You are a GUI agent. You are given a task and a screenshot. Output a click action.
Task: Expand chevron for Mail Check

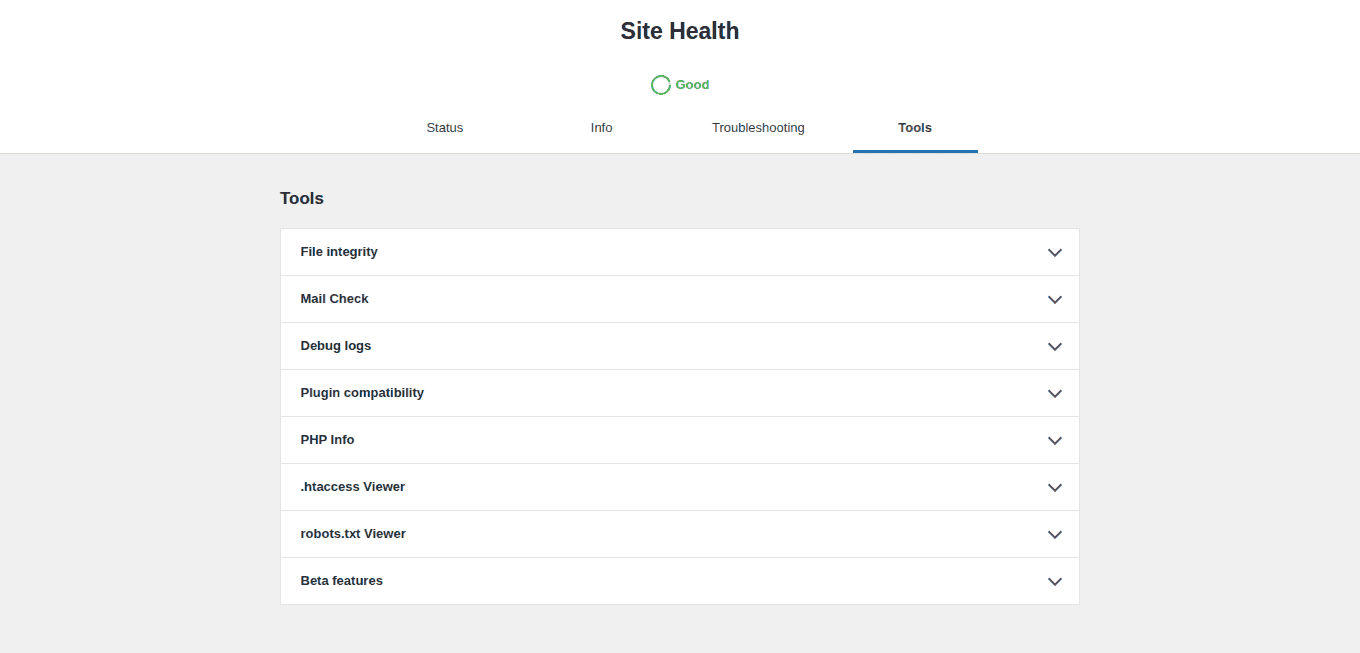(x=1054, y=300)
